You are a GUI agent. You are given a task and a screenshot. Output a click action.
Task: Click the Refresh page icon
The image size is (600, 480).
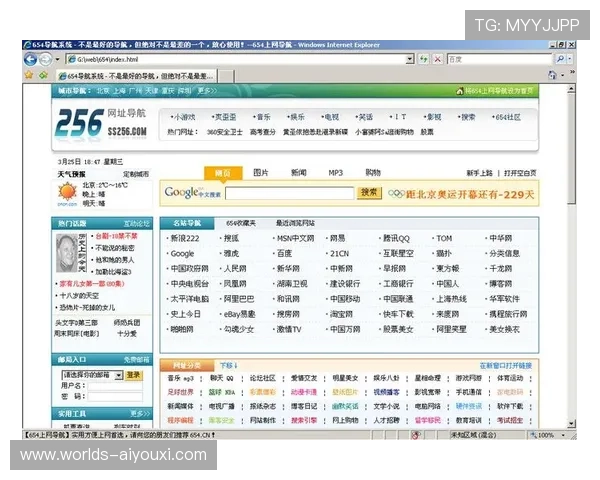coord(423,59)
